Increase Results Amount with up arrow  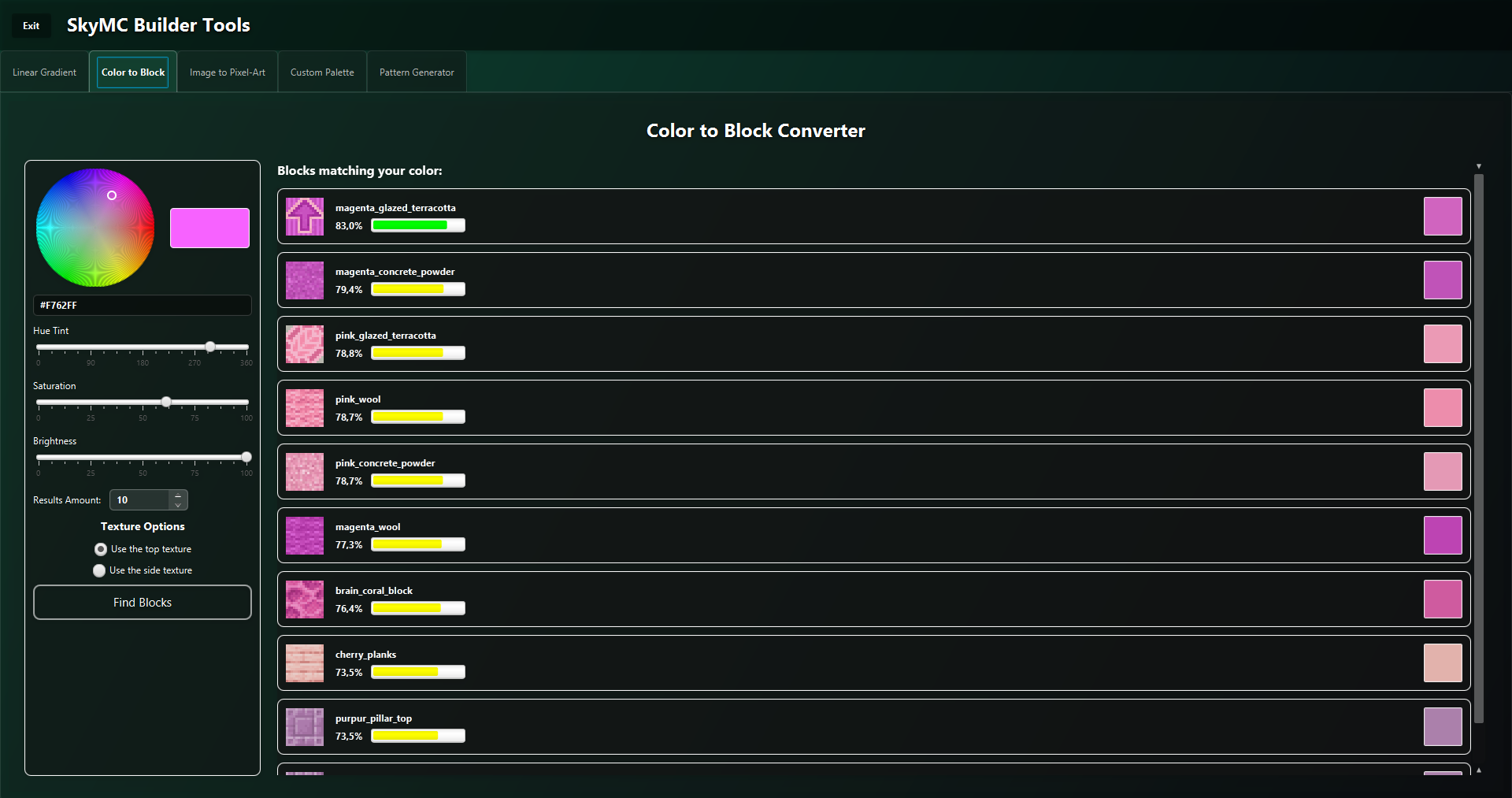pos(178,496)
